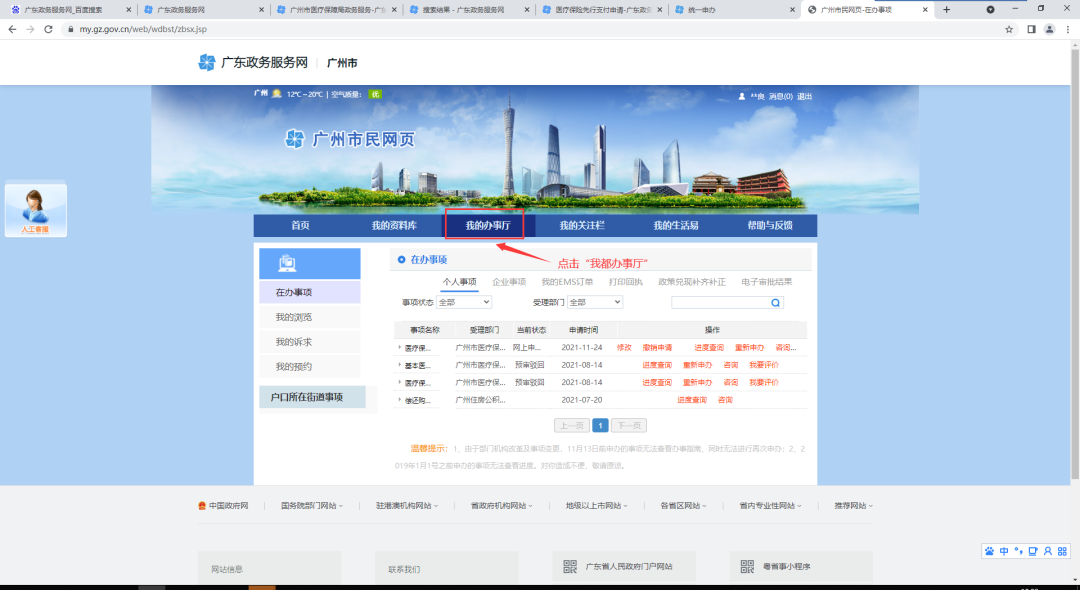Click 进度查询 on the first record
This screenshot has width=1080, height=590.
709,347
